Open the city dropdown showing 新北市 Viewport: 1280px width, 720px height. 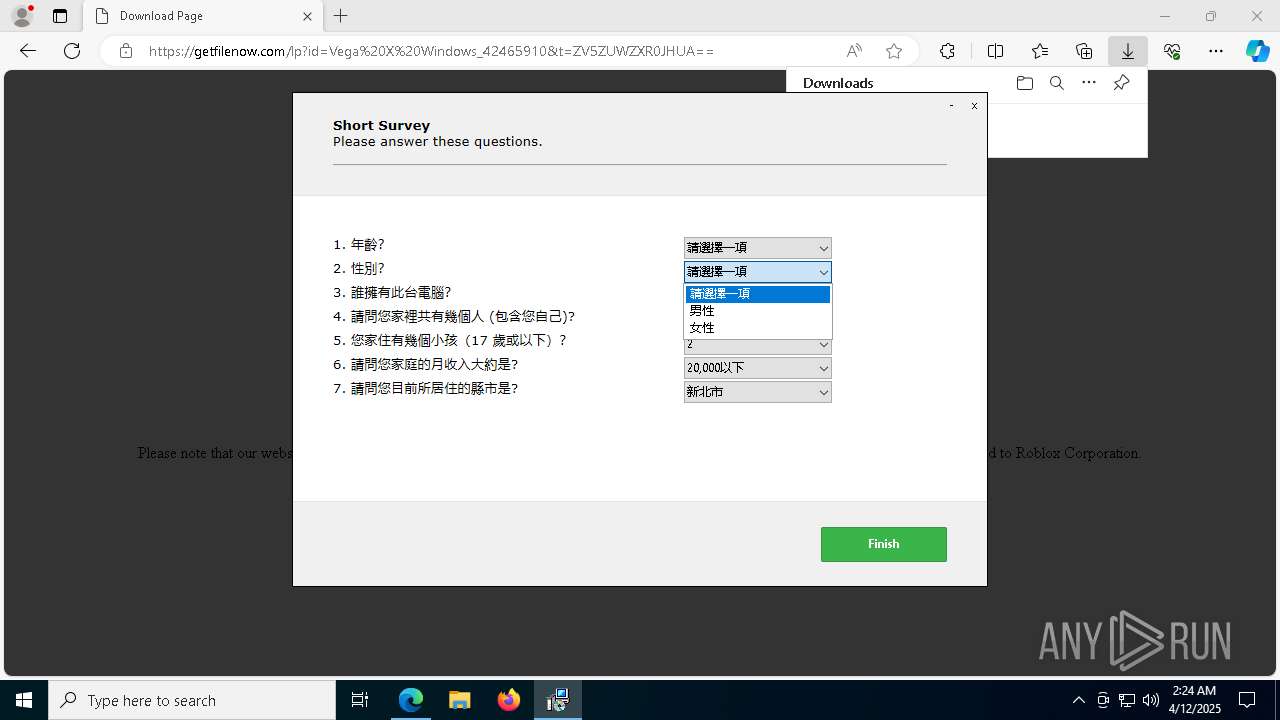[x=757, y=392]
